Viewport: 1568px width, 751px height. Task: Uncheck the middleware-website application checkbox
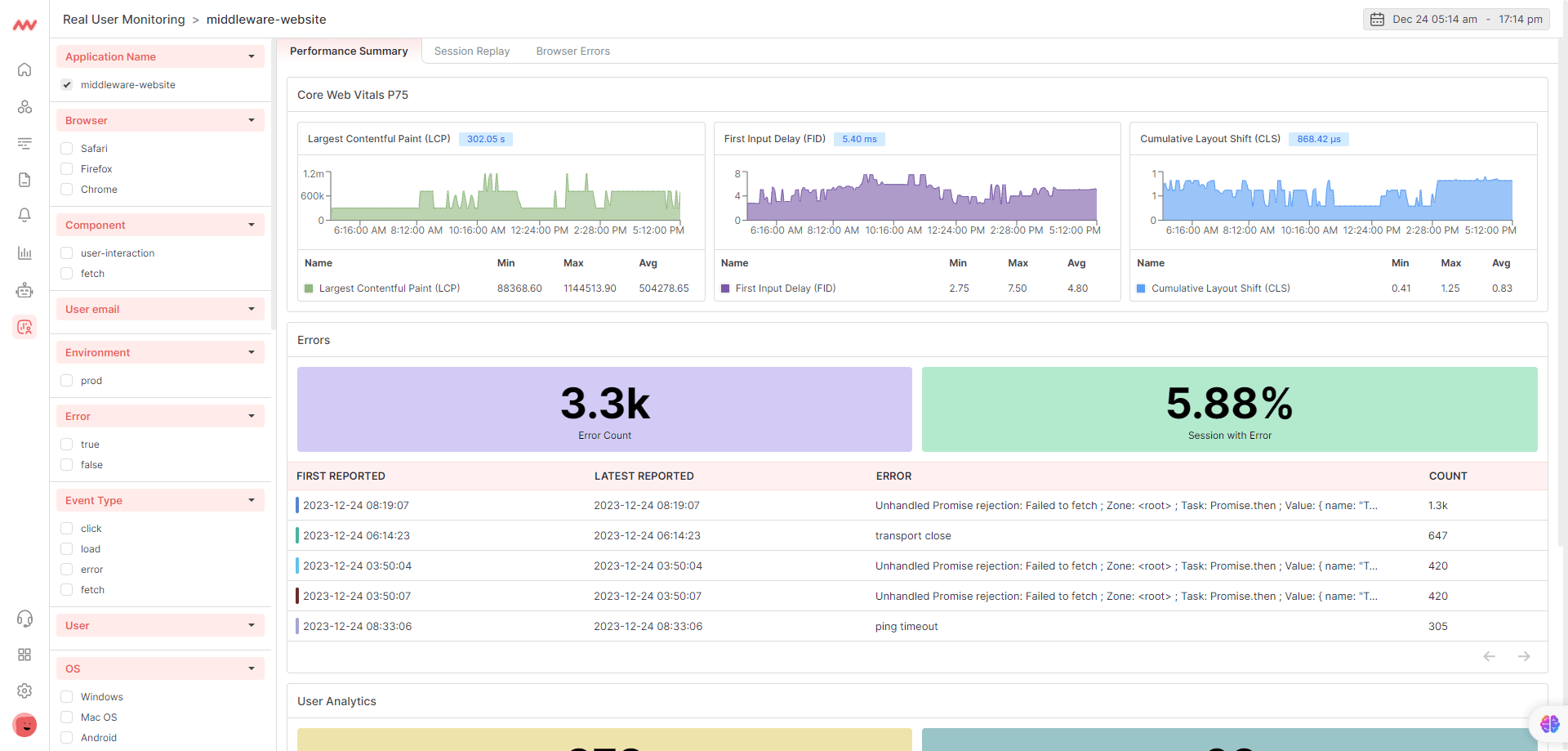tap(67, 85)
